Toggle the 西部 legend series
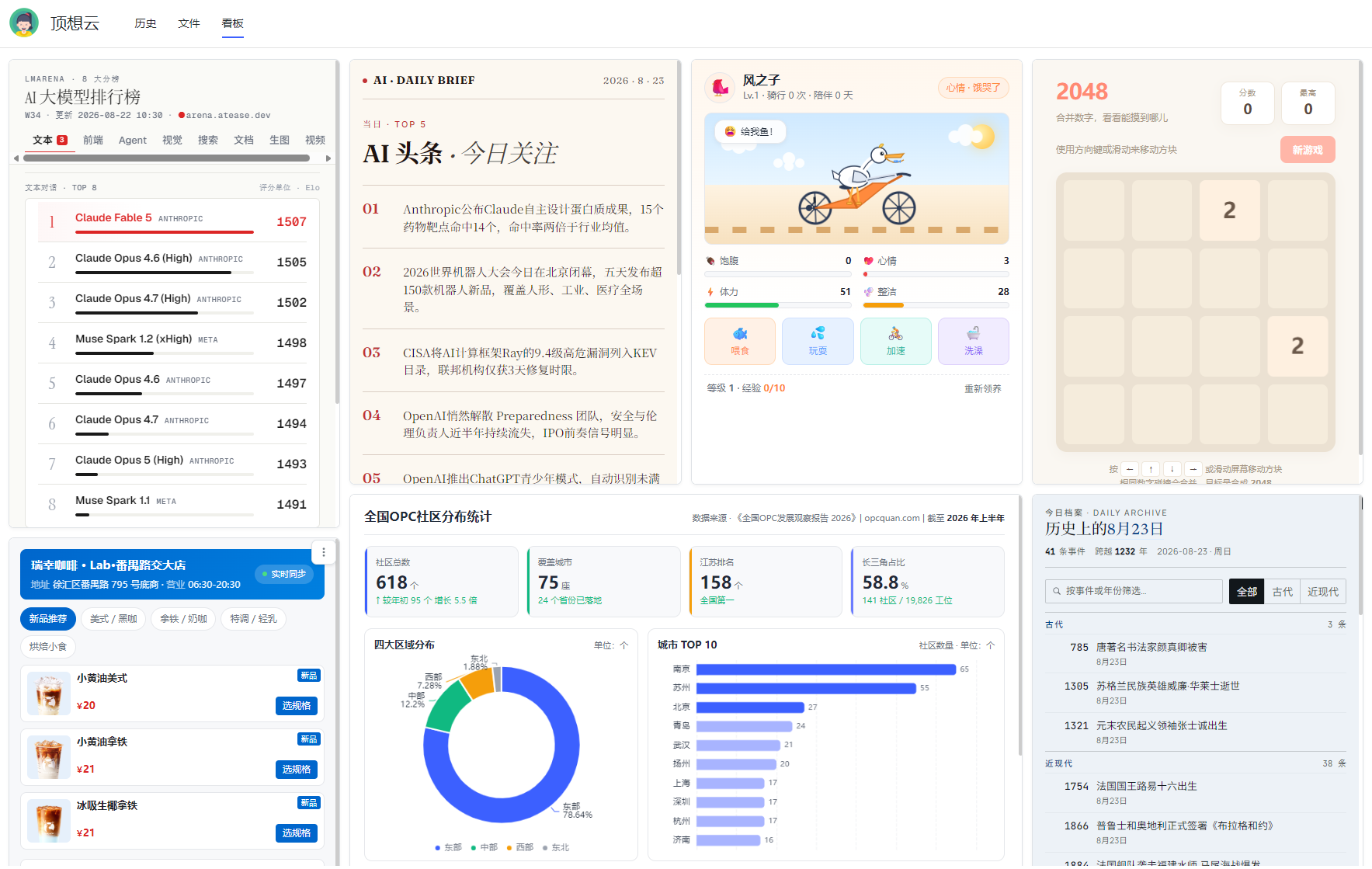 click(520, 847)
